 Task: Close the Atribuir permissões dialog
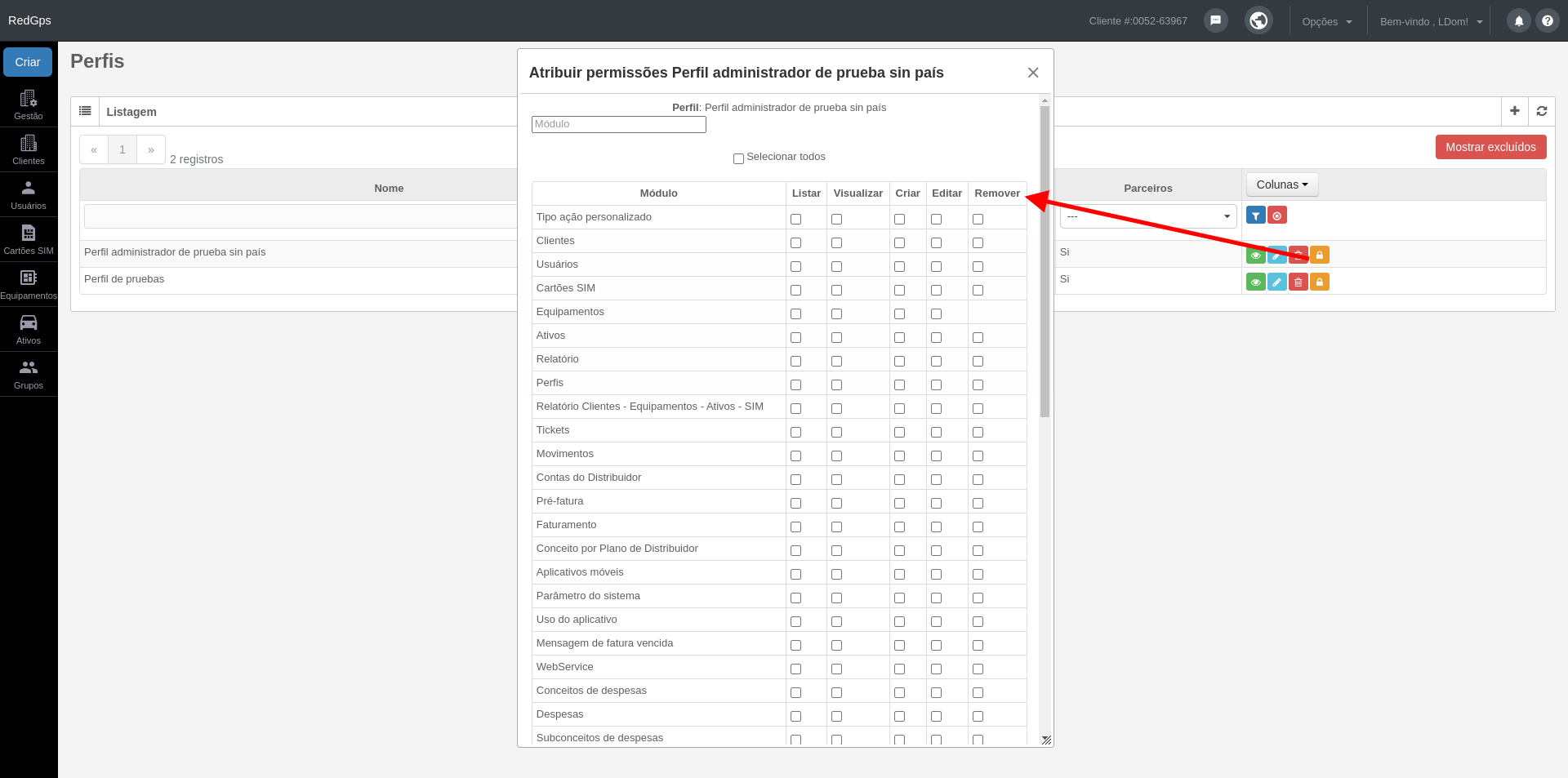pos(1033,73)
